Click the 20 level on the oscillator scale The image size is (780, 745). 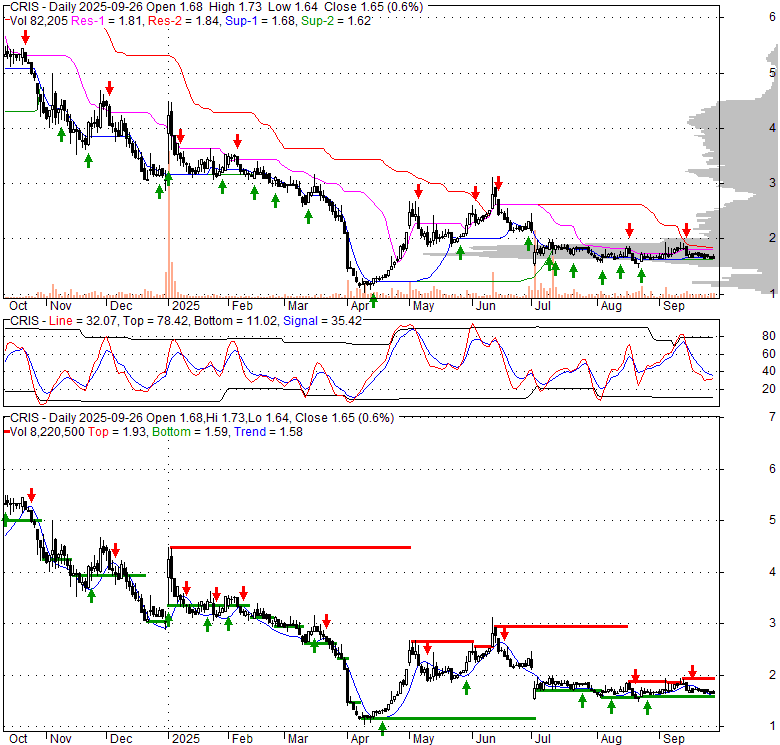tap(769, 389)
